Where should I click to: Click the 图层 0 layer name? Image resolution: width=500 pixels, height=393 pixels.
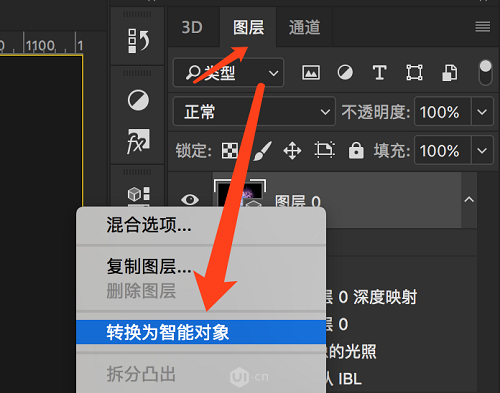pyautogui.click(x=298, y=202)
